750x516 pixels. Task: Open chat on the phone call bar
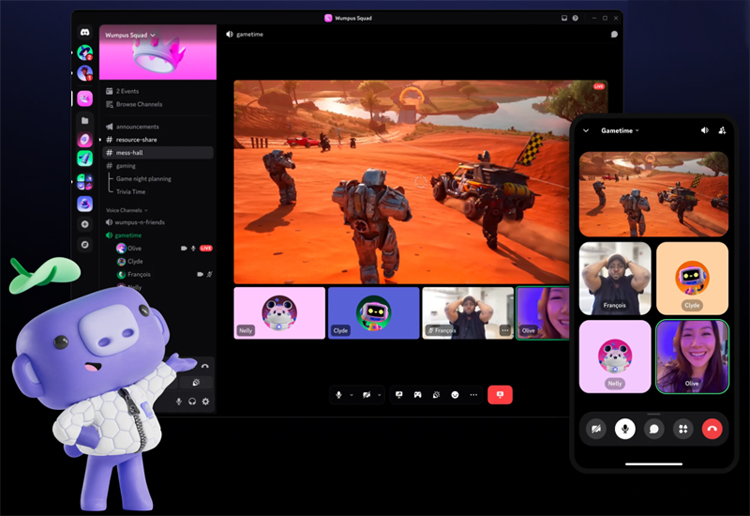[654, 428]
